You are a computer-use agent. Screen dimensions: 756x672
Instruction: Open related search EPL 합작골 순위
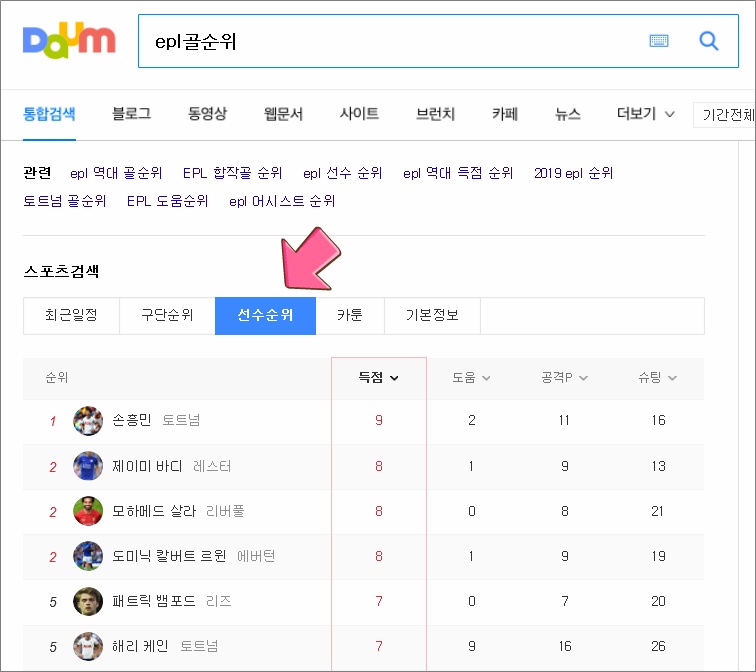tap(232, 173)
